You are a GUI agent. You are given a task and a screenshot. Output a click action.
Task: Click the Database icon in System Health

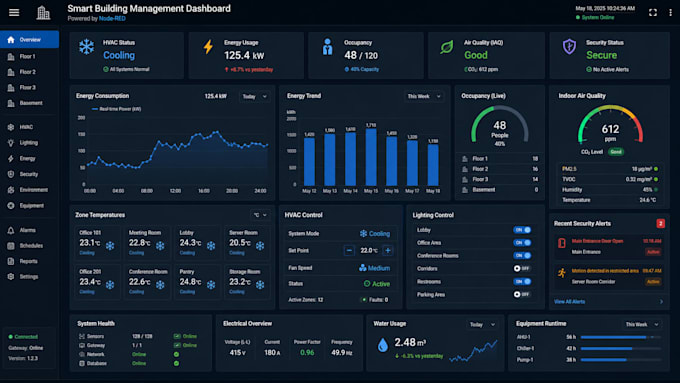point(82,363)
